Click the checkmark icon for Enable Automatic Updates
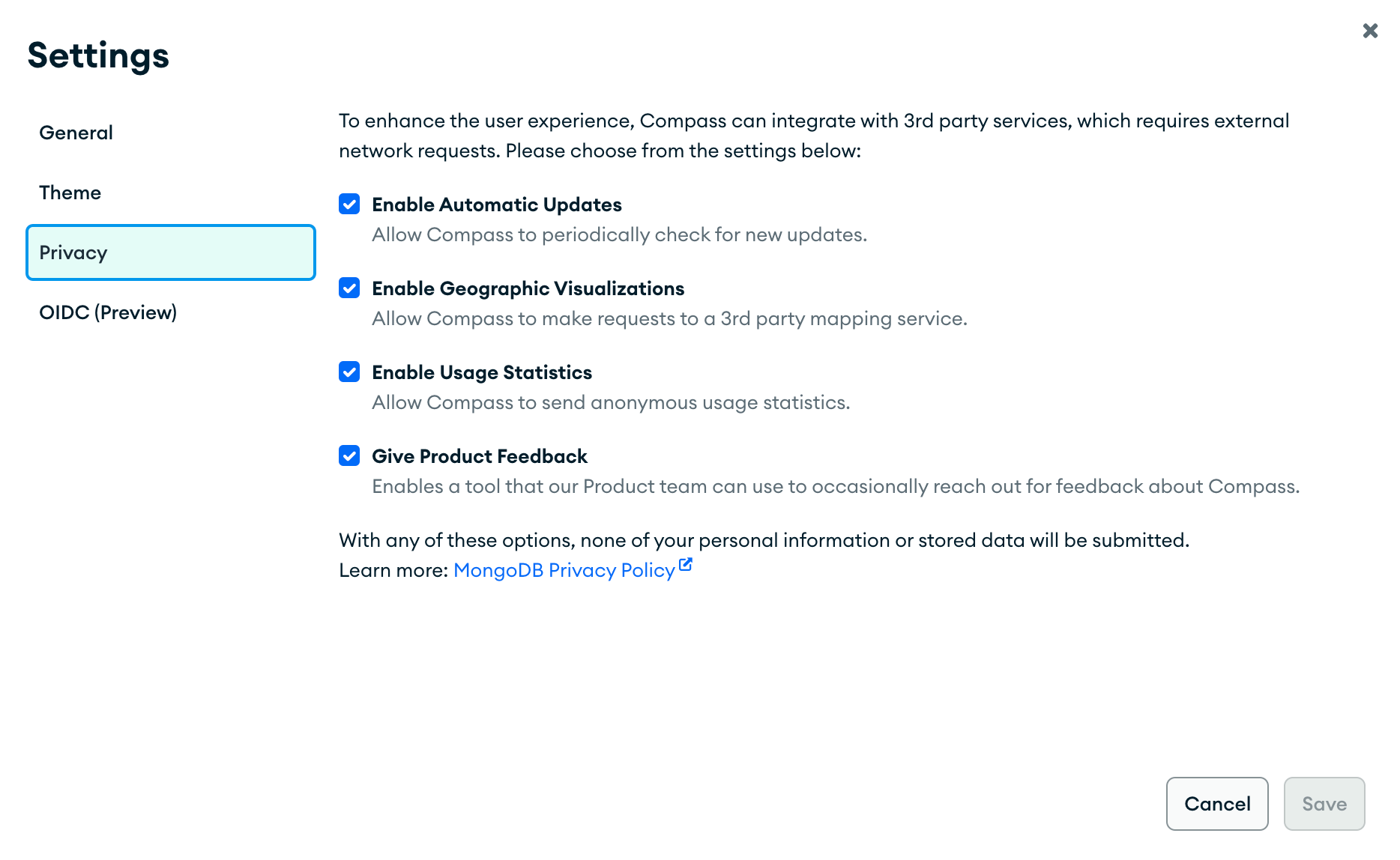The height and width of the screenshot is (860, 1400). [349, 204]
